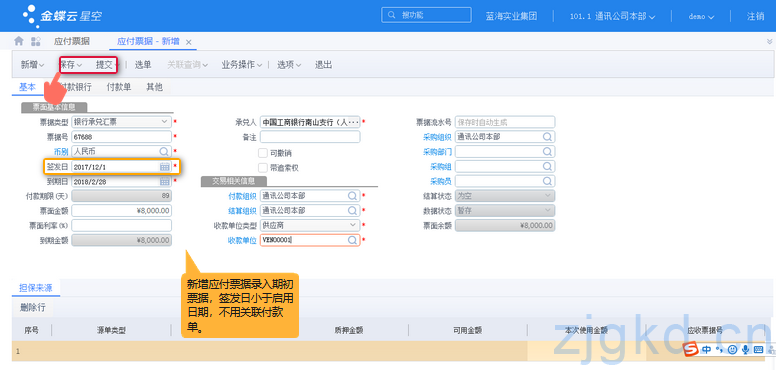Open the 业务操作 dropdown menu
776x370 pixels.
click(242, 65)
